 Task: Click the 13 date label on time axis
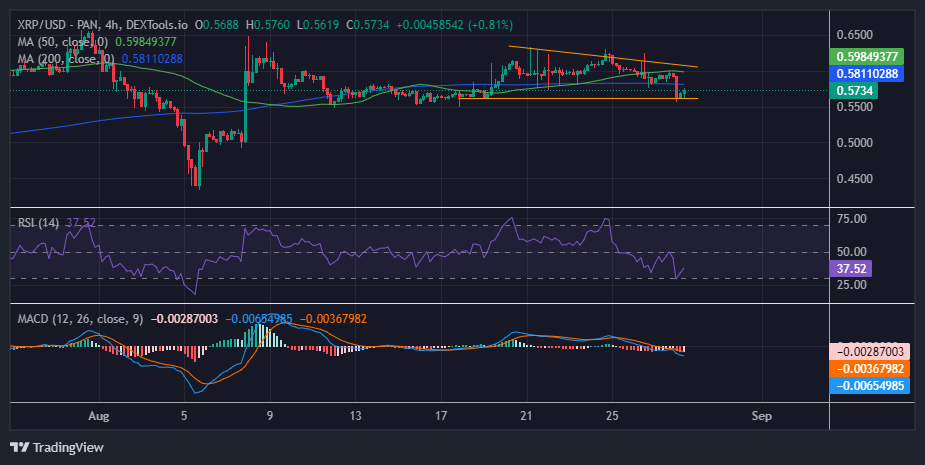click(x=355, y=416)
